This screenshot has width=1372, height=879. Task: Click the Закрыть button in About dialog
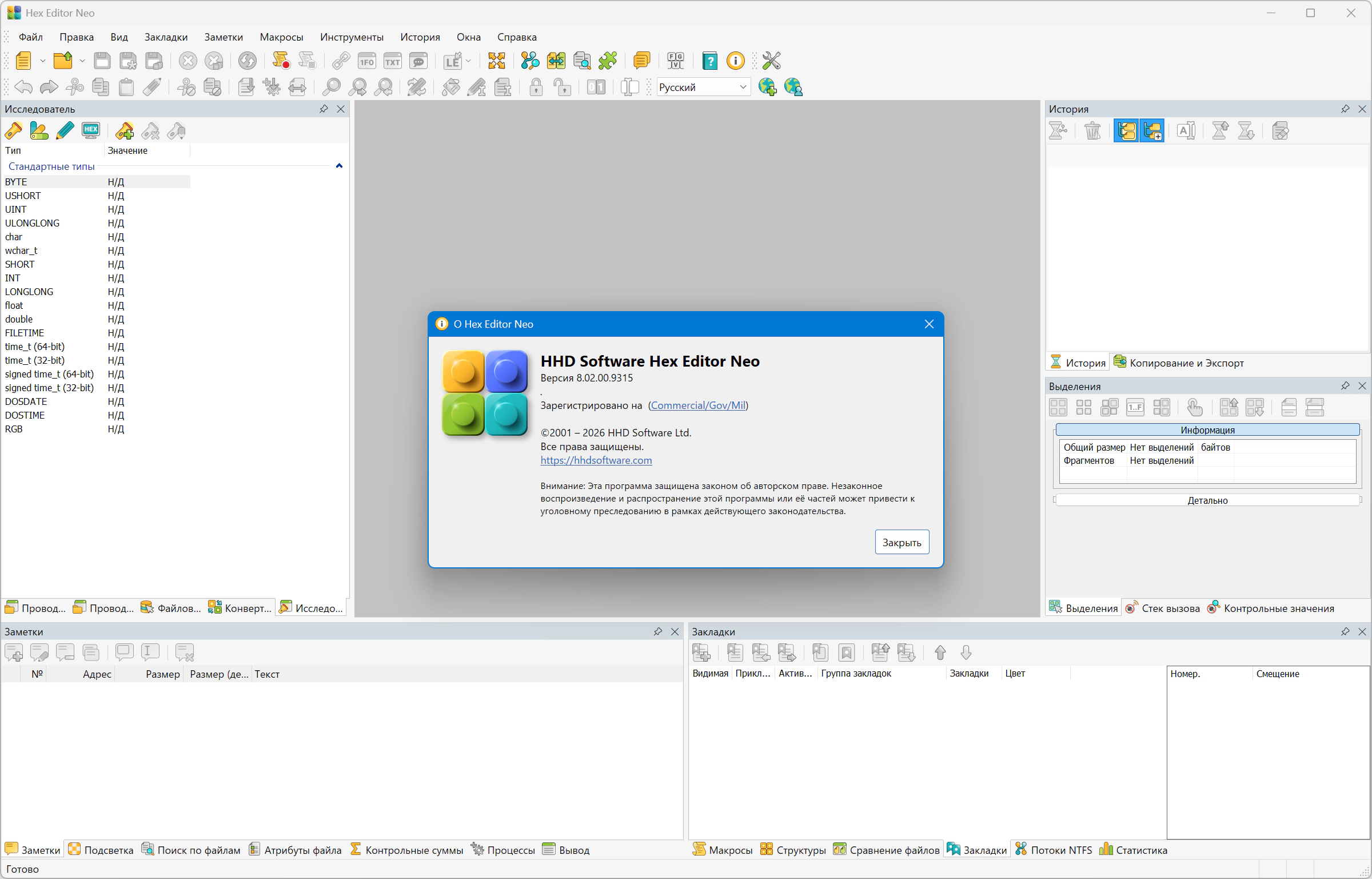tap(902, 542)
